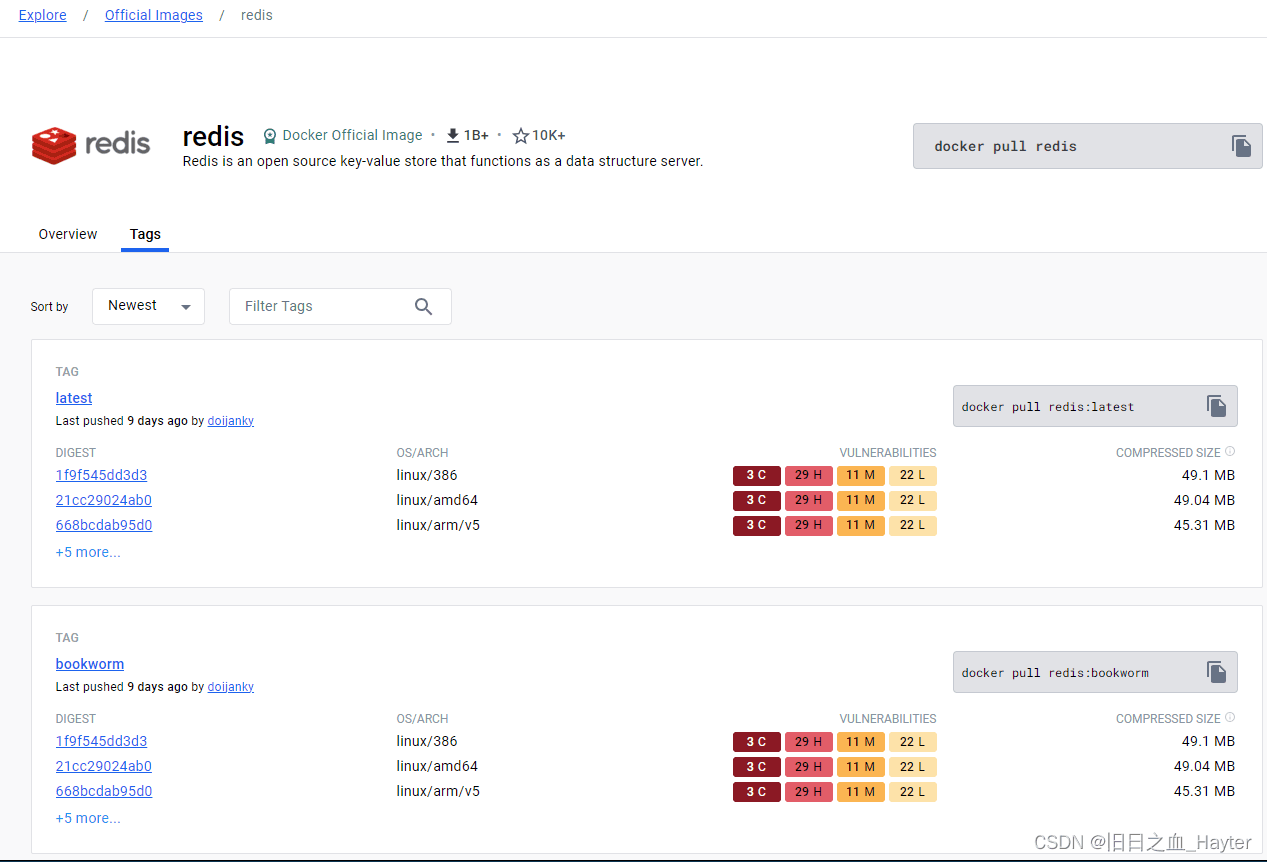Viewport: 1267px width, 862px height.
Task: Click the Filter Tags input field
Action: click(340, 306)
